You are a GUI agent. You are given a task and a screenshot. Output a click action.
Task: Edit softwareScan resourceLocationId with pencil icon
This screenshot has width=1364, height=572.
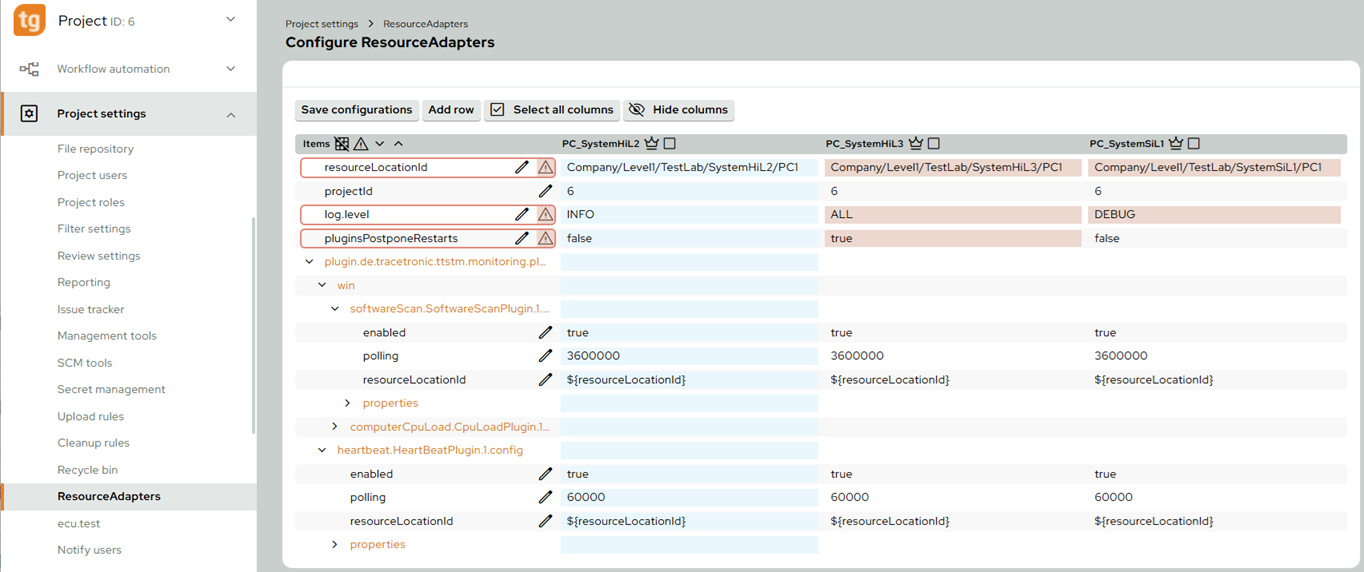545,380
